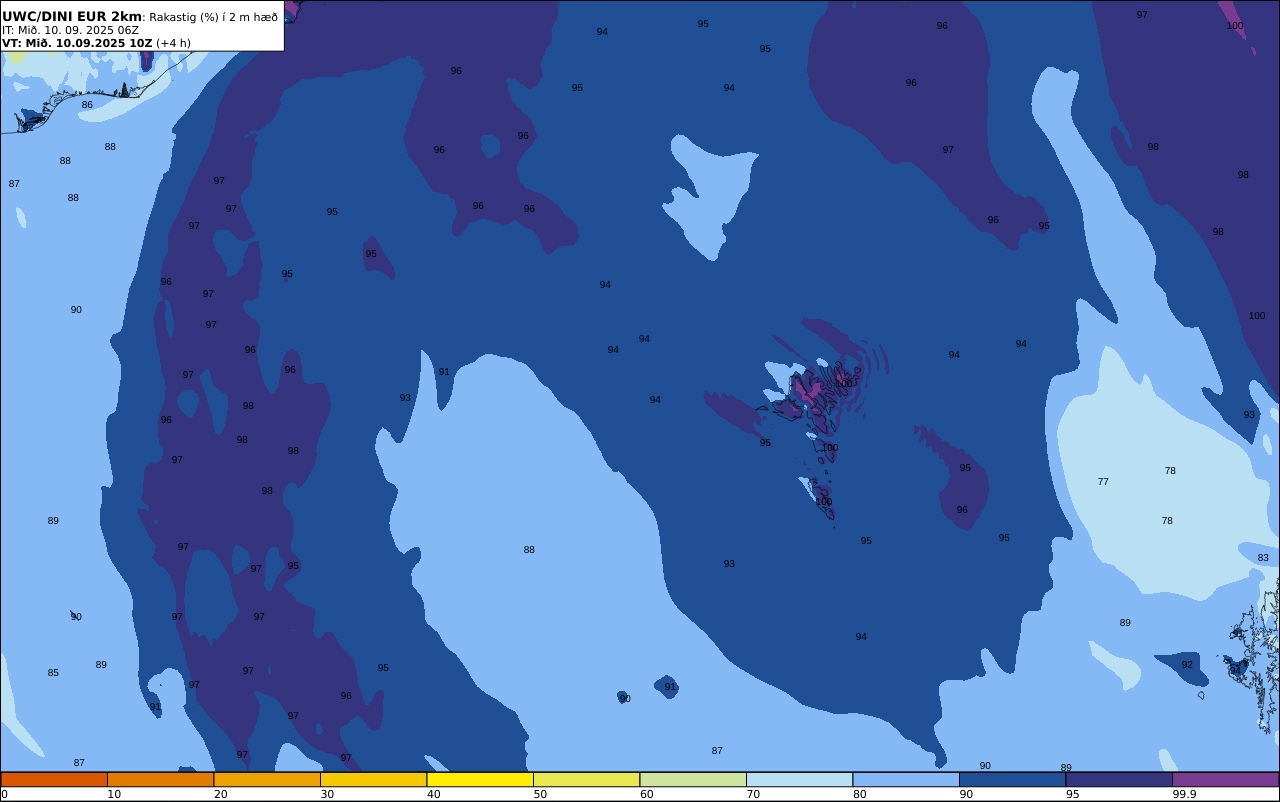Screen dimensions: 1280x802
Task: Click the '(+4 h)' forecast offset text
Action: pyautogui.click(x=174, y=43)
